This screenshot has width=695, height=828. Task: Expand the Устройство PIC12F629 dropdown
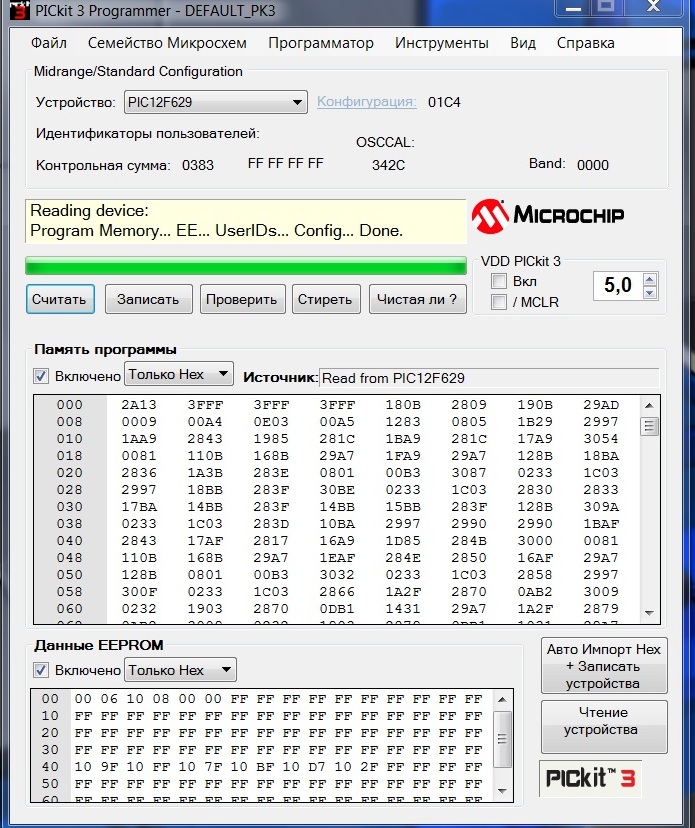[215, 102]
